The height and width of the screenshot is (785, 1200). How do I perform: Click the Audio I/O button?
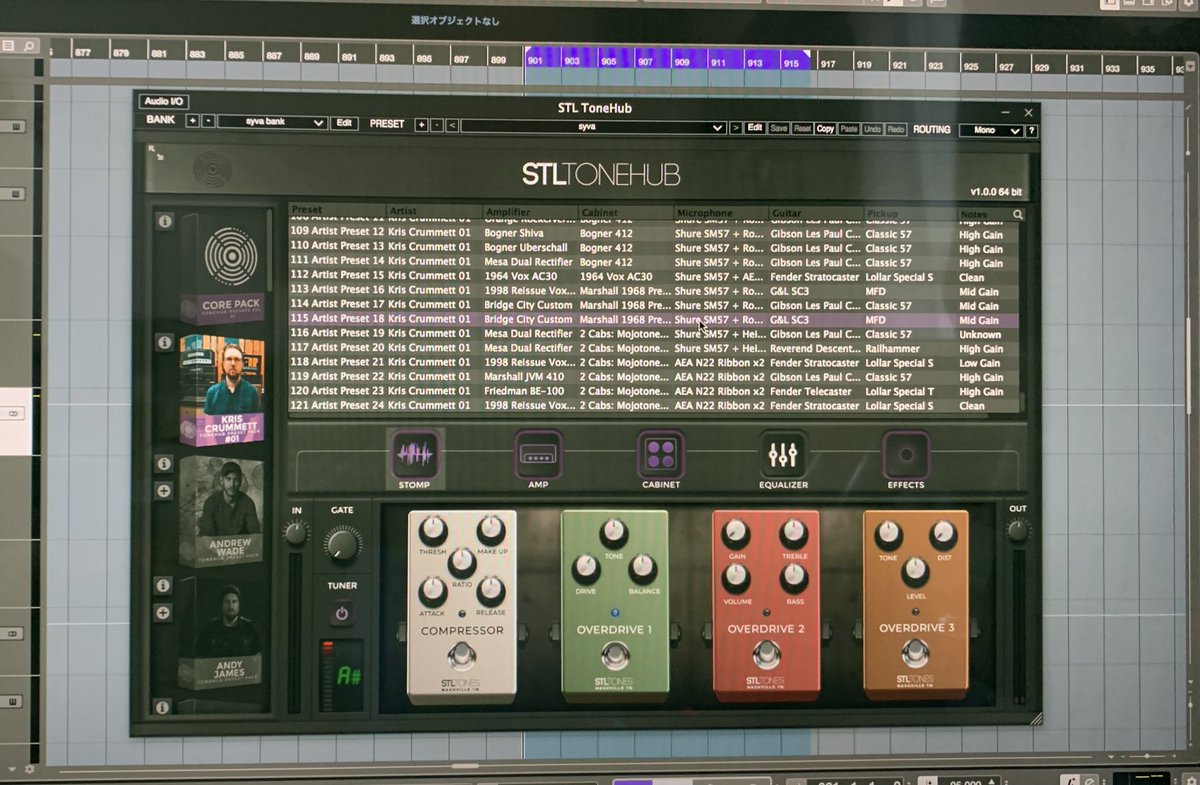pyautogui.click(x=164, y=101)
